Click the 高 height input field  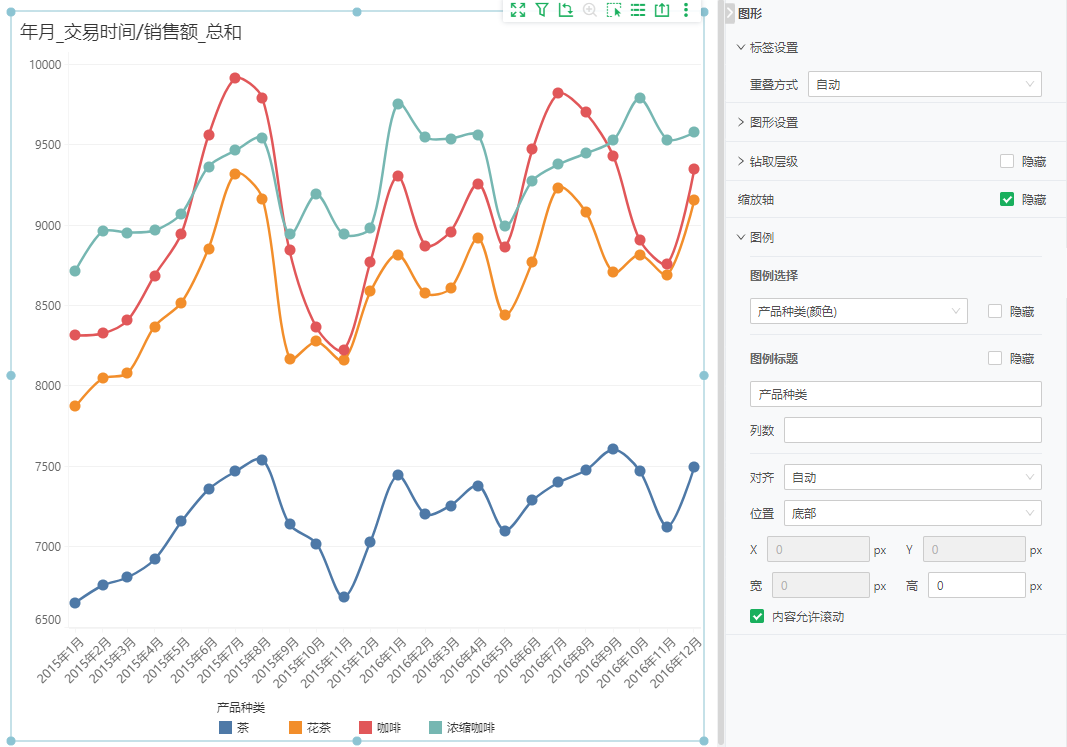point(974,586)
